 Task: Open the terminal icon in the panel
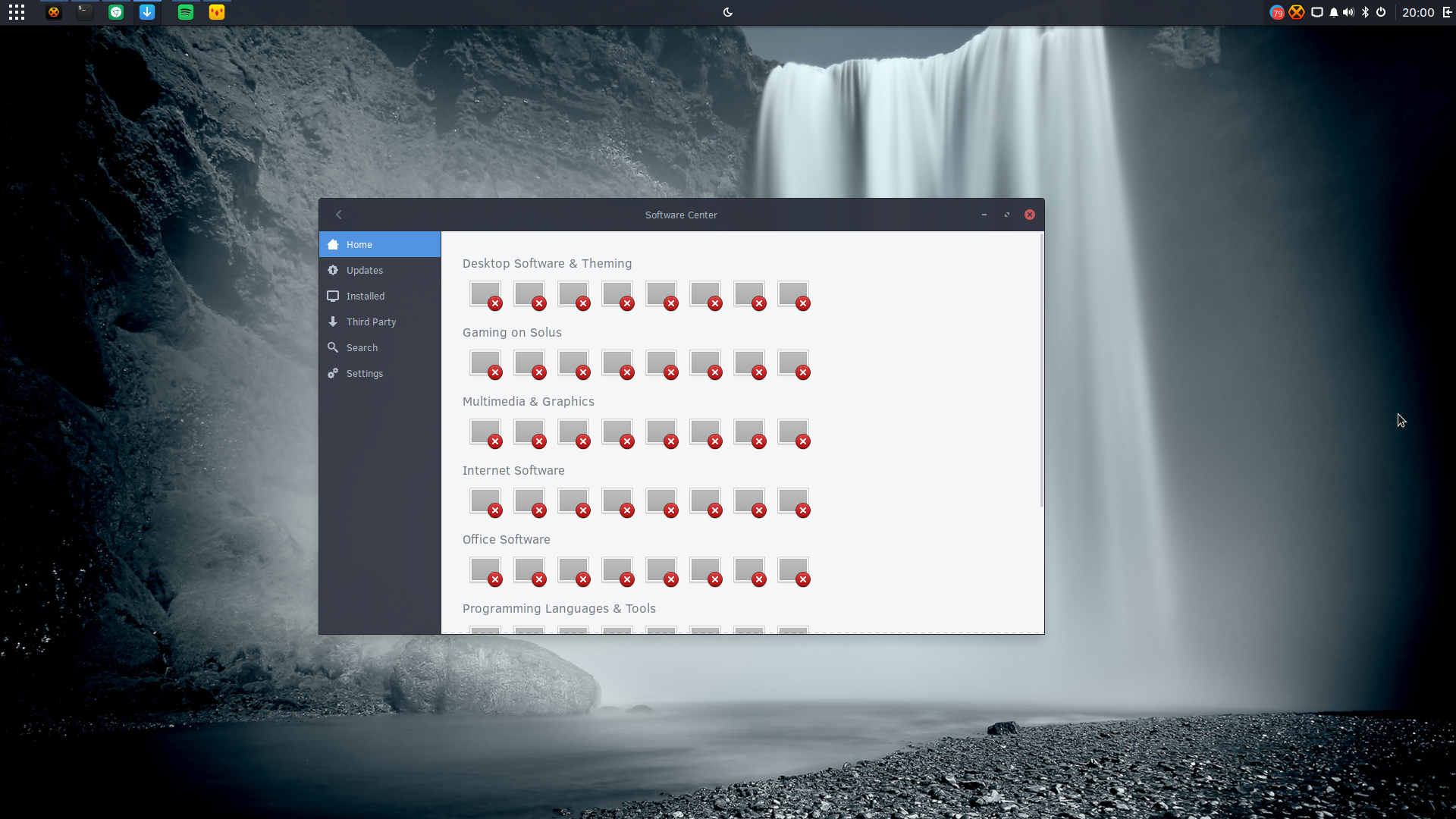click(85, 12)
